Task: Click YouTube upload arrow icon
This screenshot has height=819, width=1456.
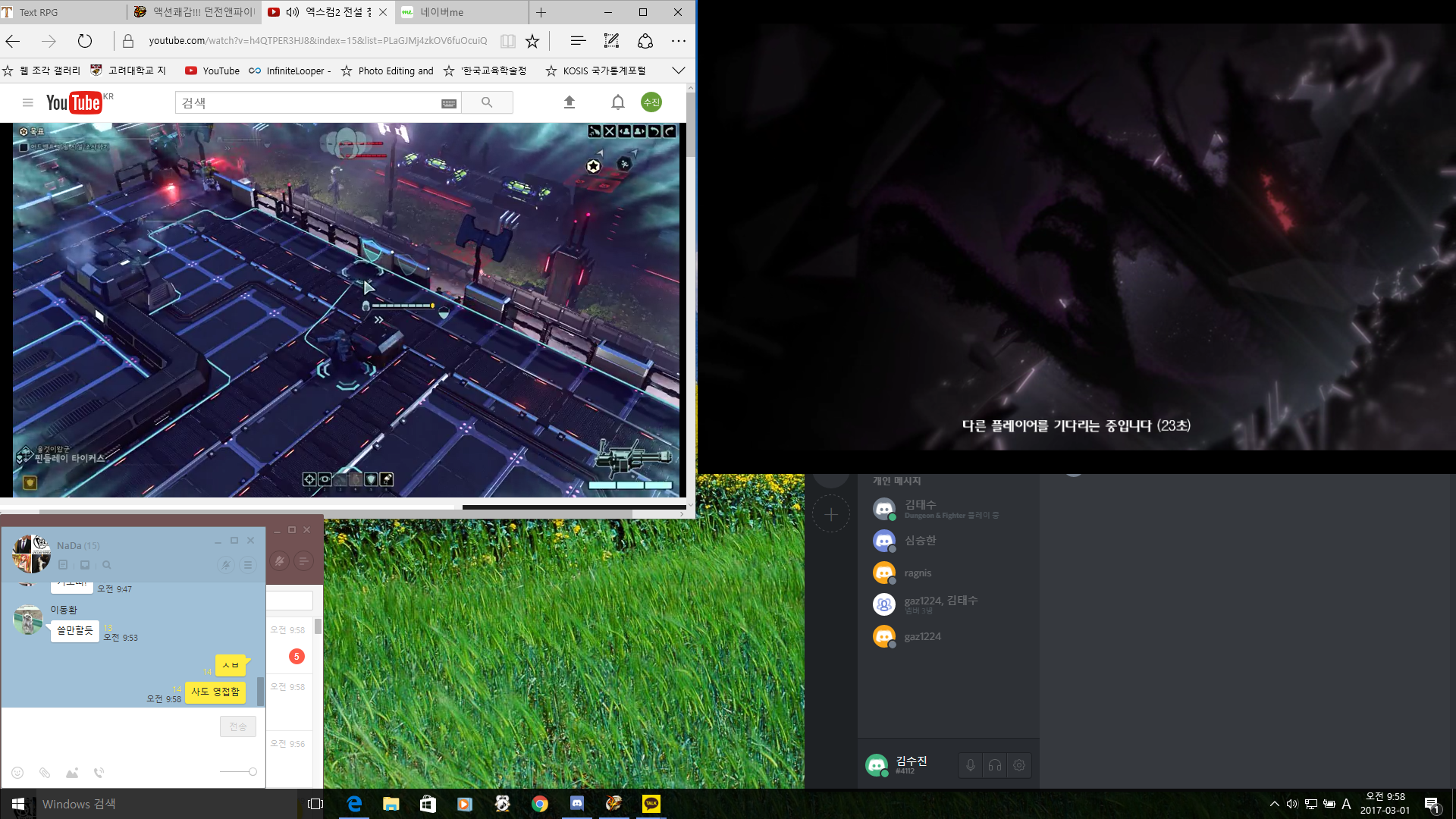Action: click(570, 102)
